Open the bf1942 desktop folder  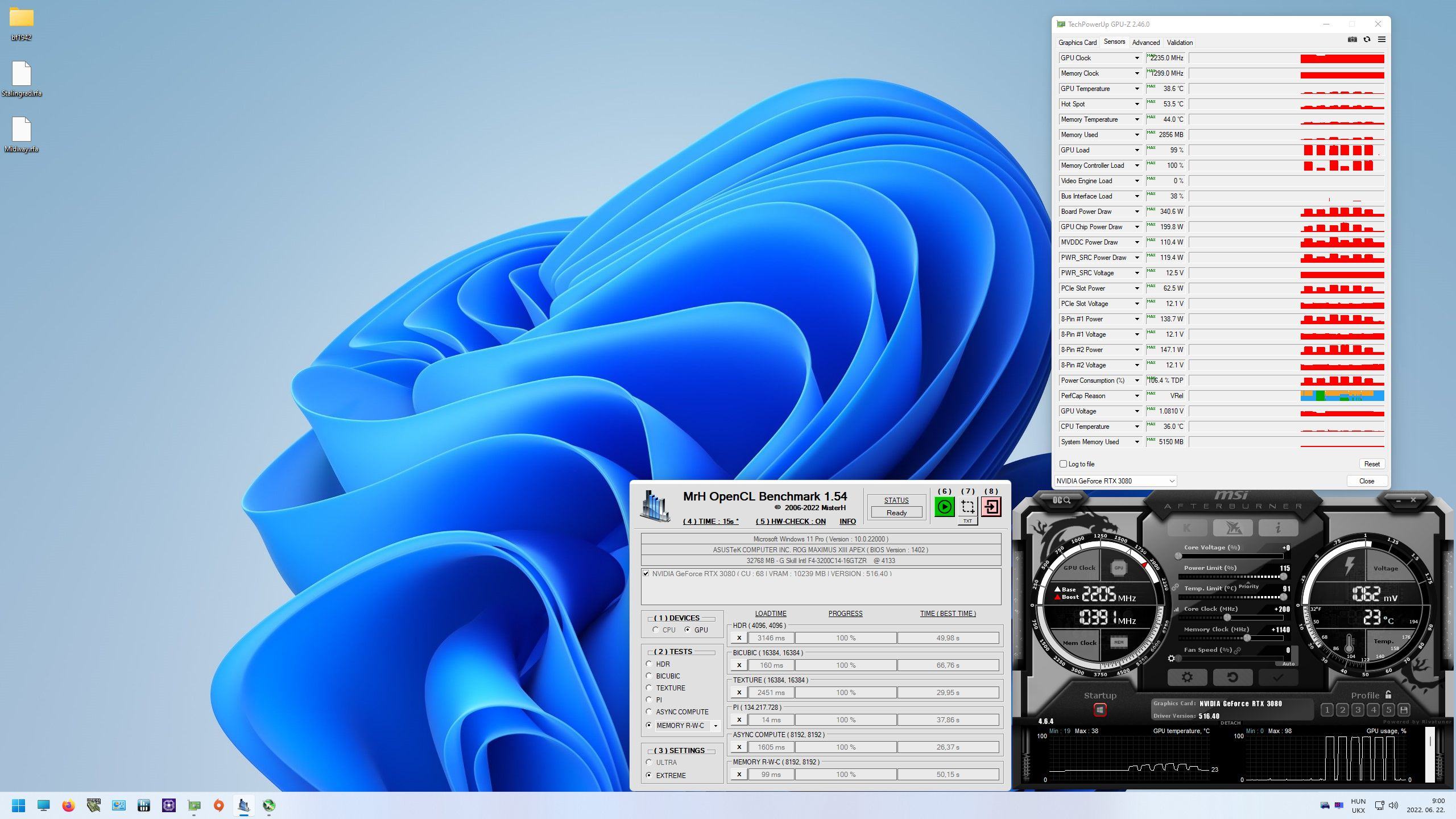pos(21,24)
